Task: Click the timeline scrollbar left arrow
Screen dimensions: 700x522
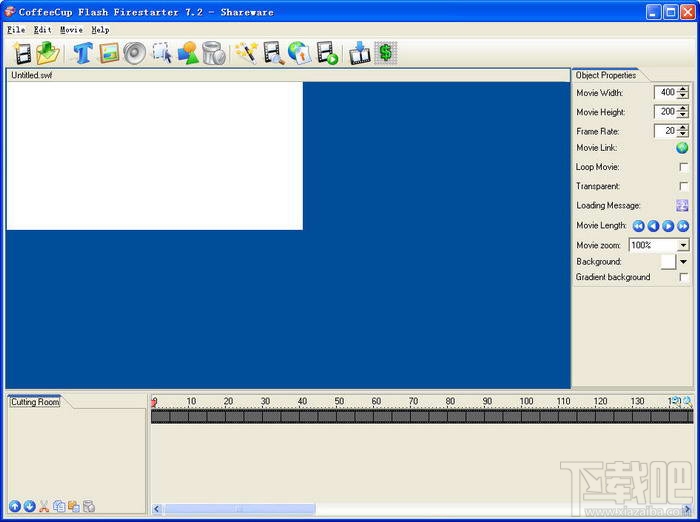Action: pos(157,509)
